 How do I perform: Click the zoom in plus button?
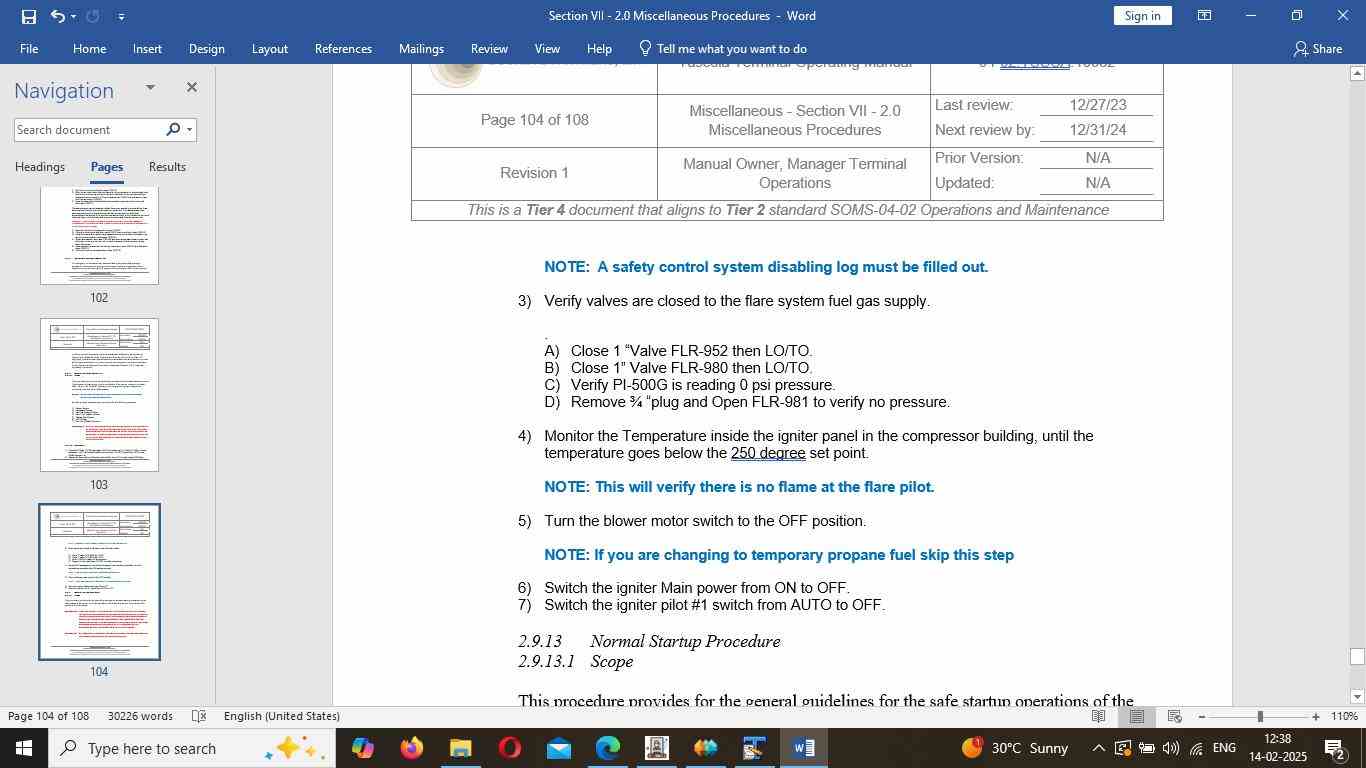(x=1316, y=716)
